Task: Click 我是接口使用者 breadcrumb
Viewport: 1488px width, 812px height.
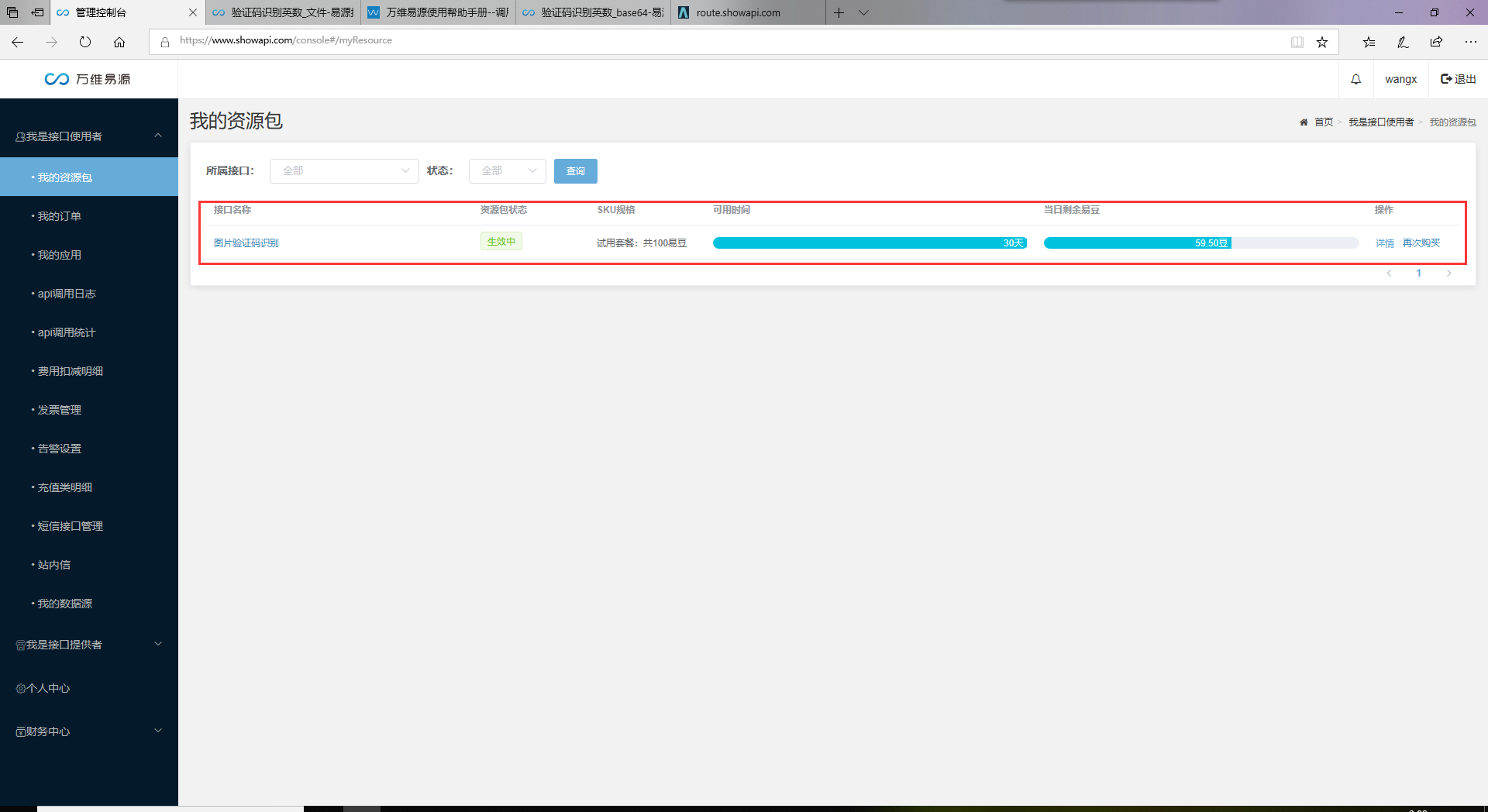Action: (1381, 122)
